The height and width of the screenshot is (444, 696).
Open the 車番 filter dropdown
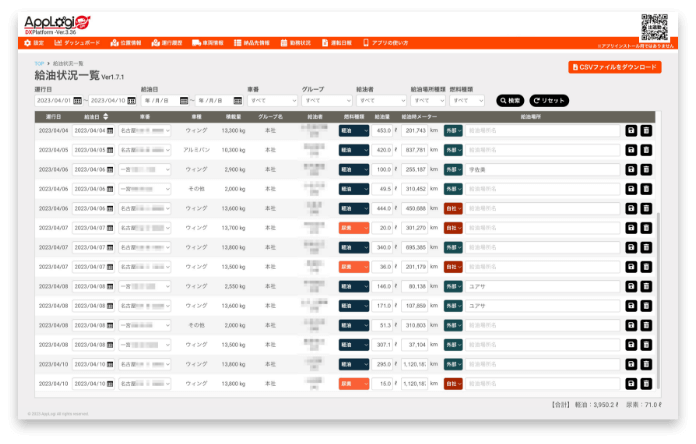click(x=271, y=101)
